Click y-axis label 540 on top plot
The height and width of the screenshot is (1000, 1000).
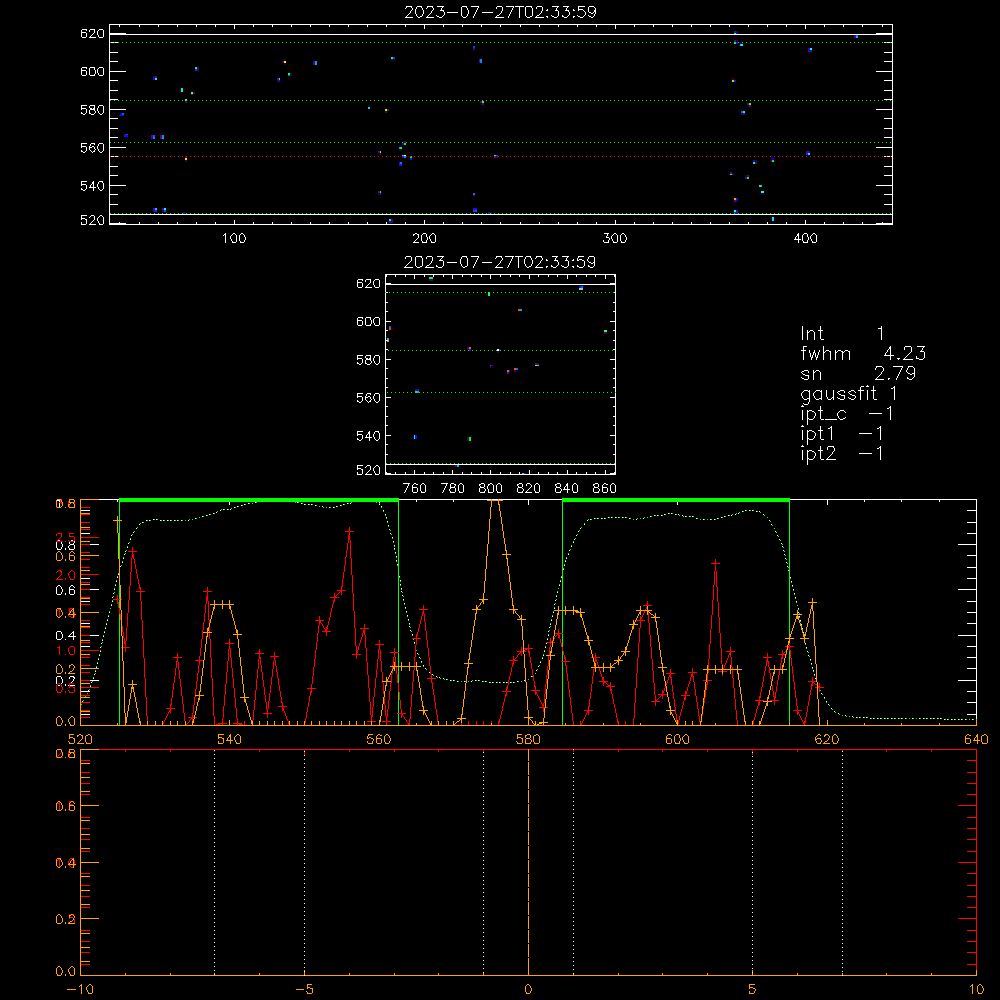click(92, 186)
